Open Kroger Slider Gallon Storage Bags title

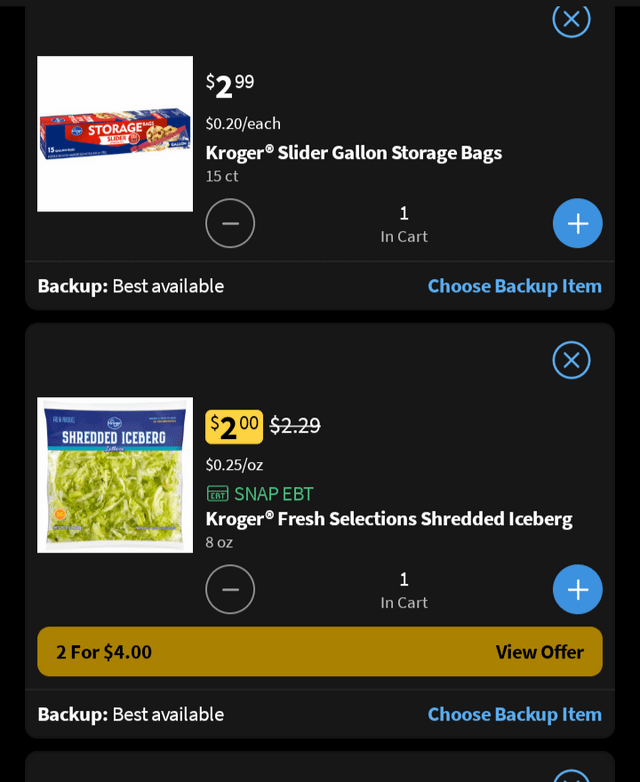(354, 153)
